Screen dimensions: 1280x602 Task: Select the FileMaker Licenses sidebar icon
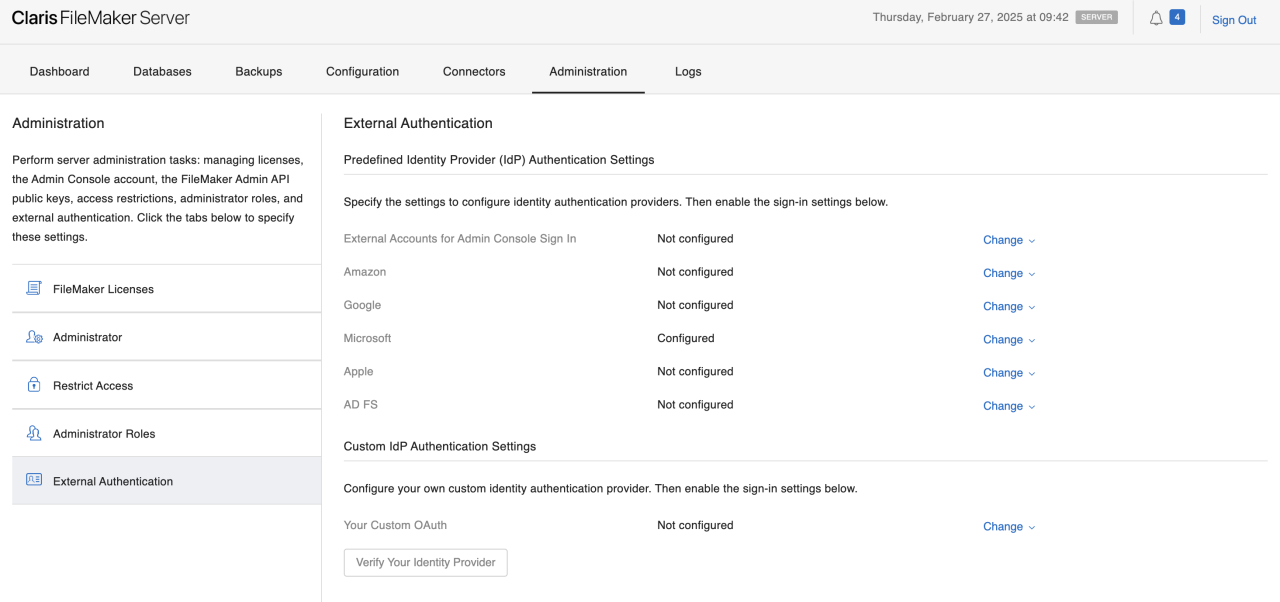tap(31, 288)
